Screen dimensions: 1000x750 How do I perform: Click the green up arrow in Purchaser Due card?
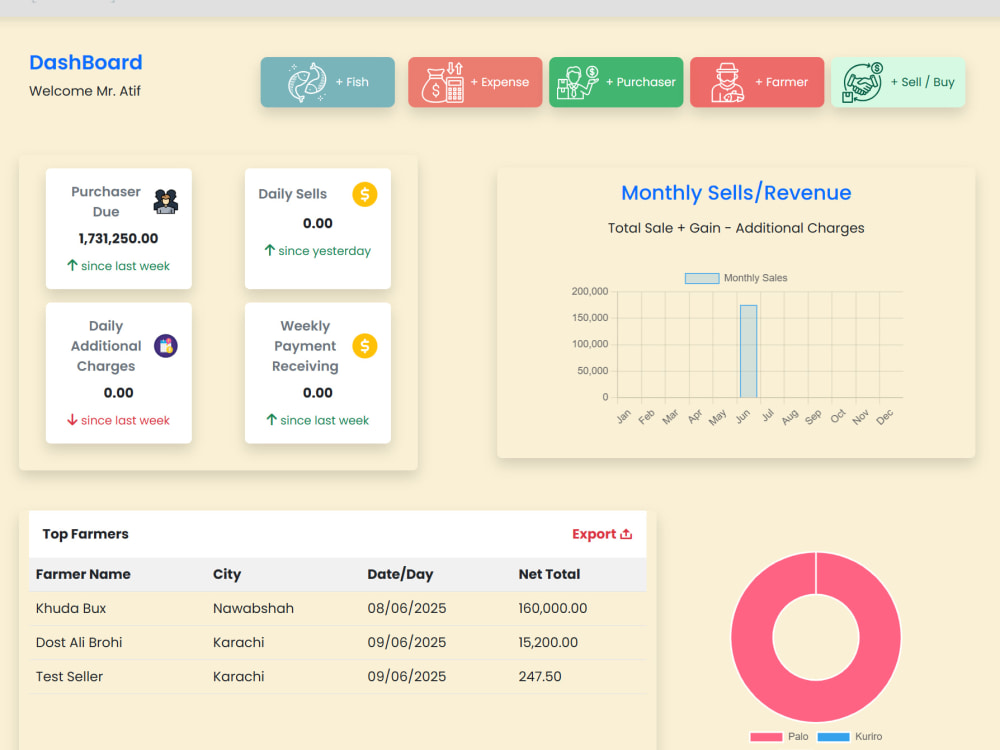[x=72, y=265]
